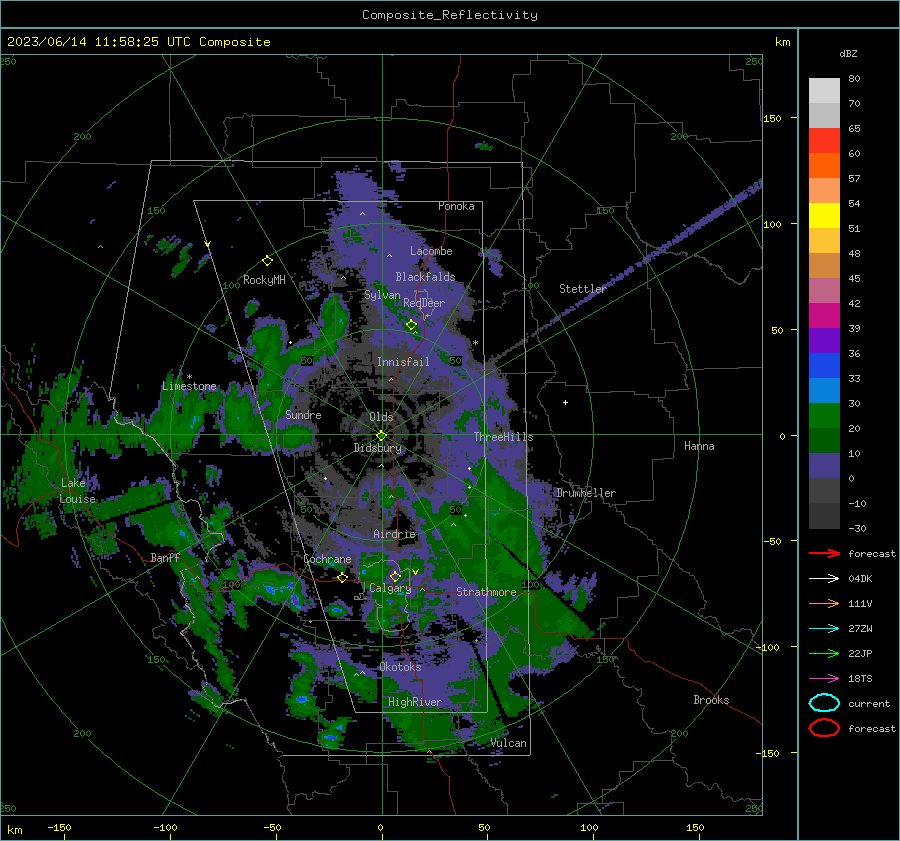Select the magenta 42 dBZ color swatch
Screen dimensions: 900x841
coord(824,315)
